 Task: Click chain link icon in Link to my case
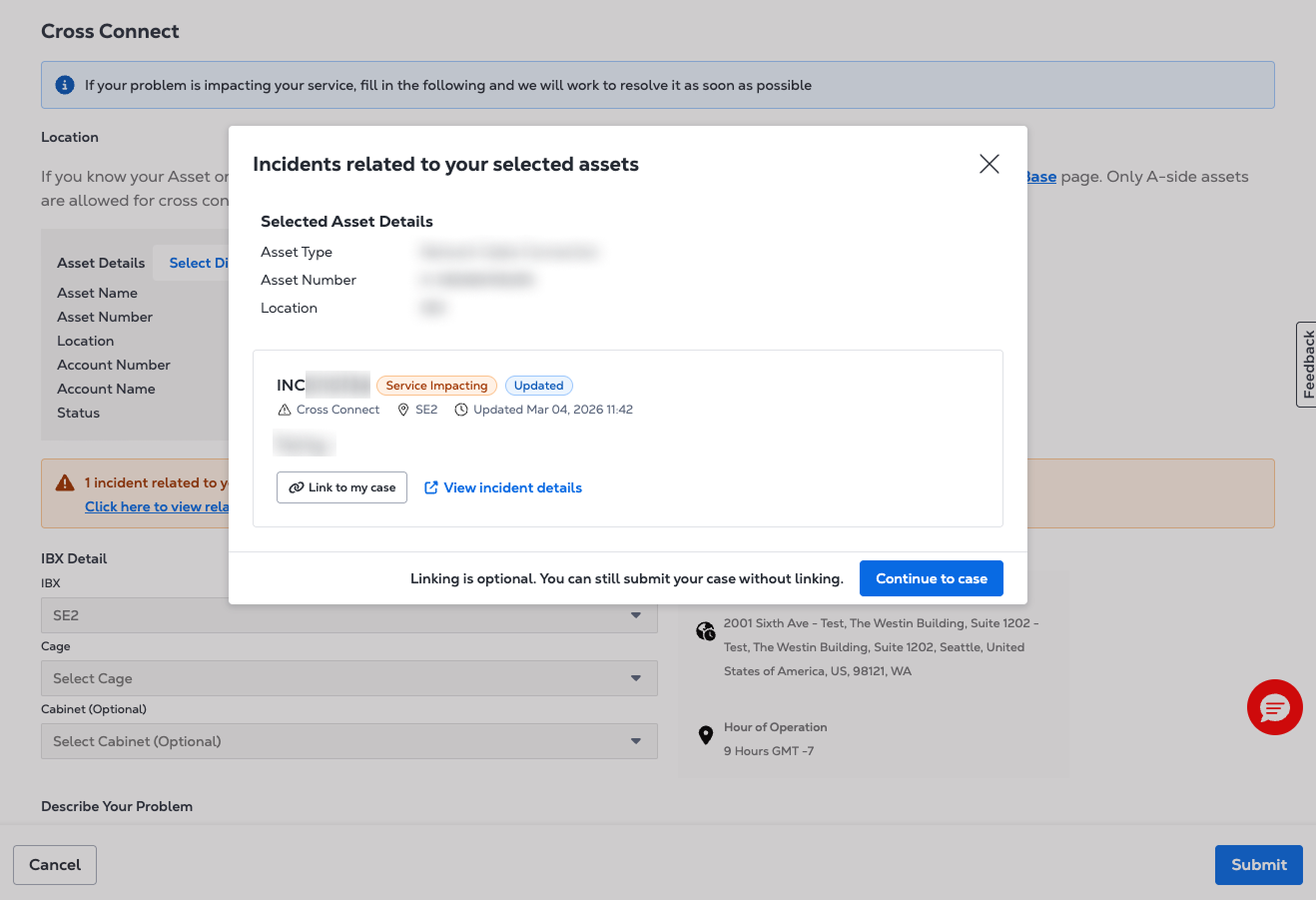pos(297,487)
